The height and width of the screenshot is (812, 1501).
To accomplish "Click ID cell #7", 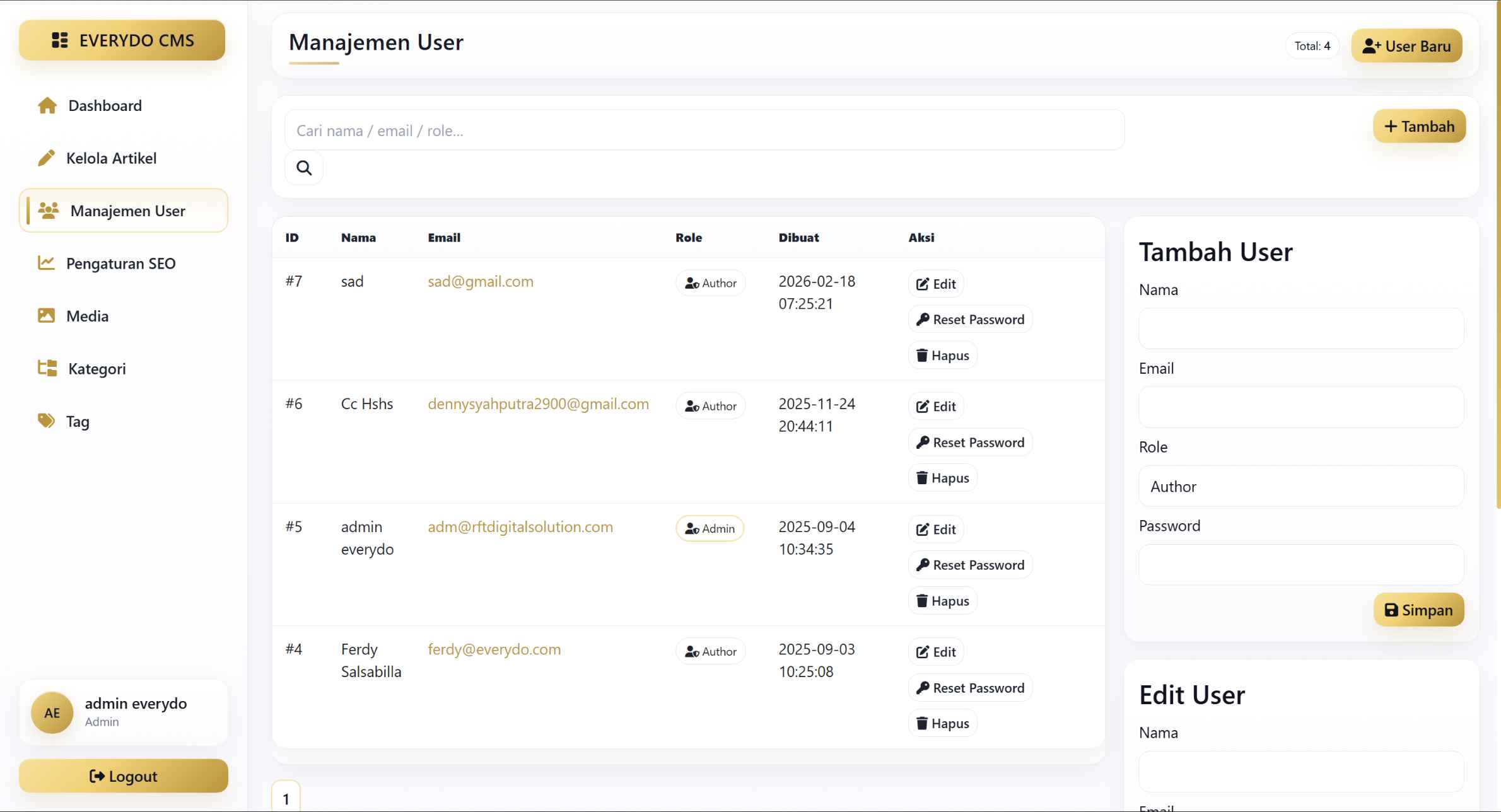I will (294, 281).
